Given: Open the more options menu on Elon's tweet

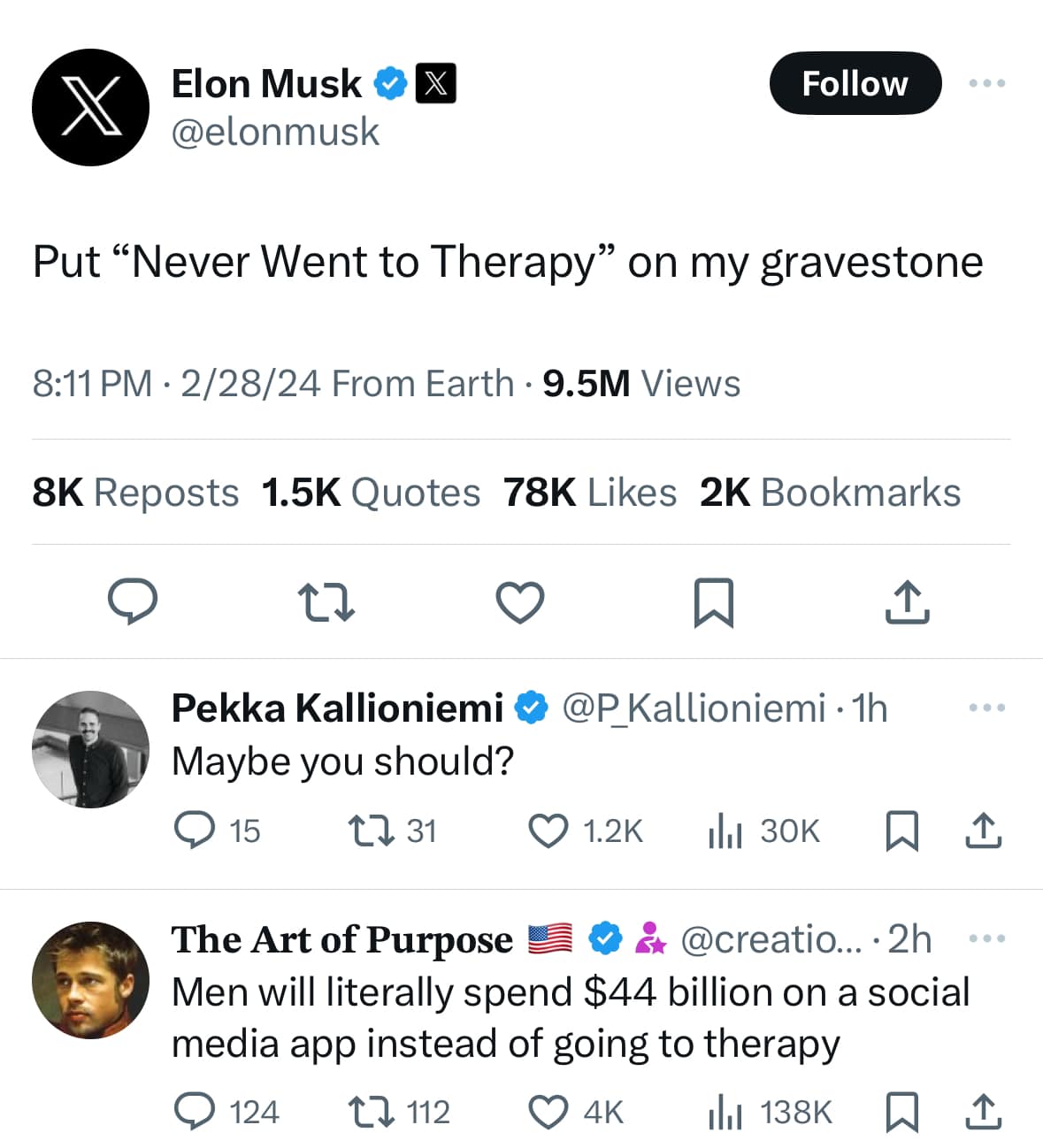Looking at the screenshot, I should click(x=986, y=83).
